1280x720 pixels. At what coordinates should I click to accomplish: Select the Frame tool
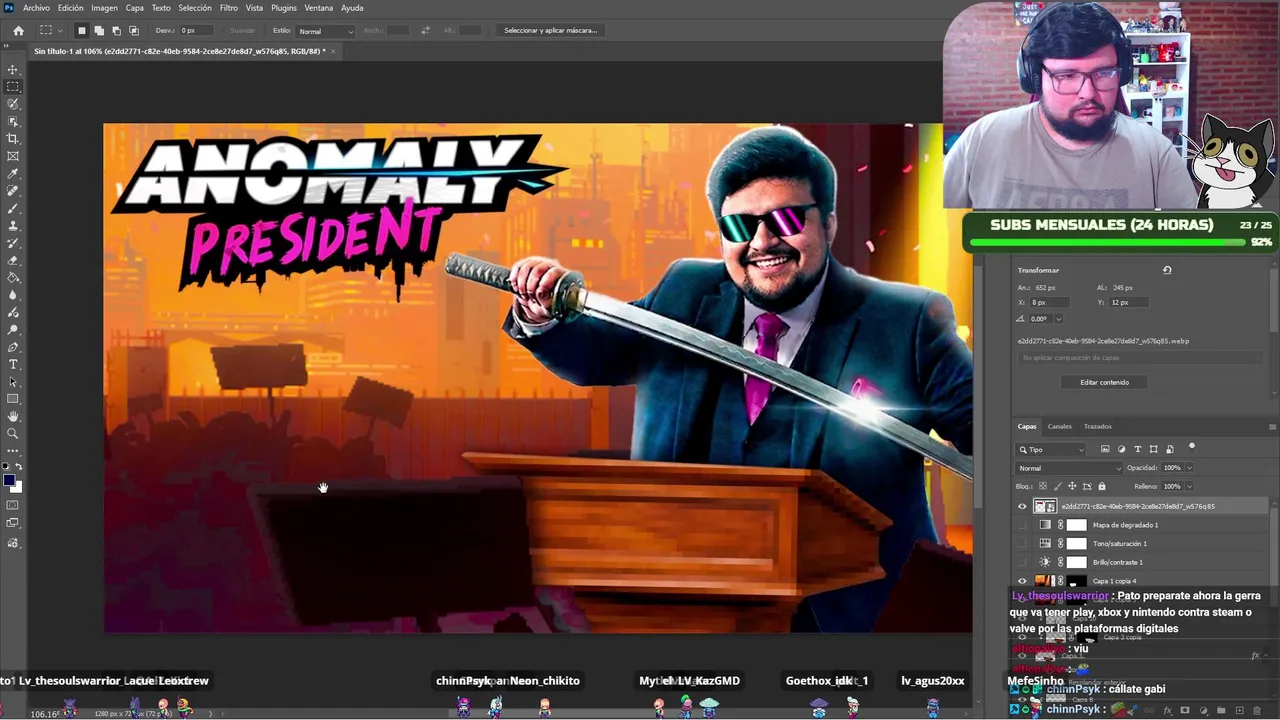[x=13, y=156]
